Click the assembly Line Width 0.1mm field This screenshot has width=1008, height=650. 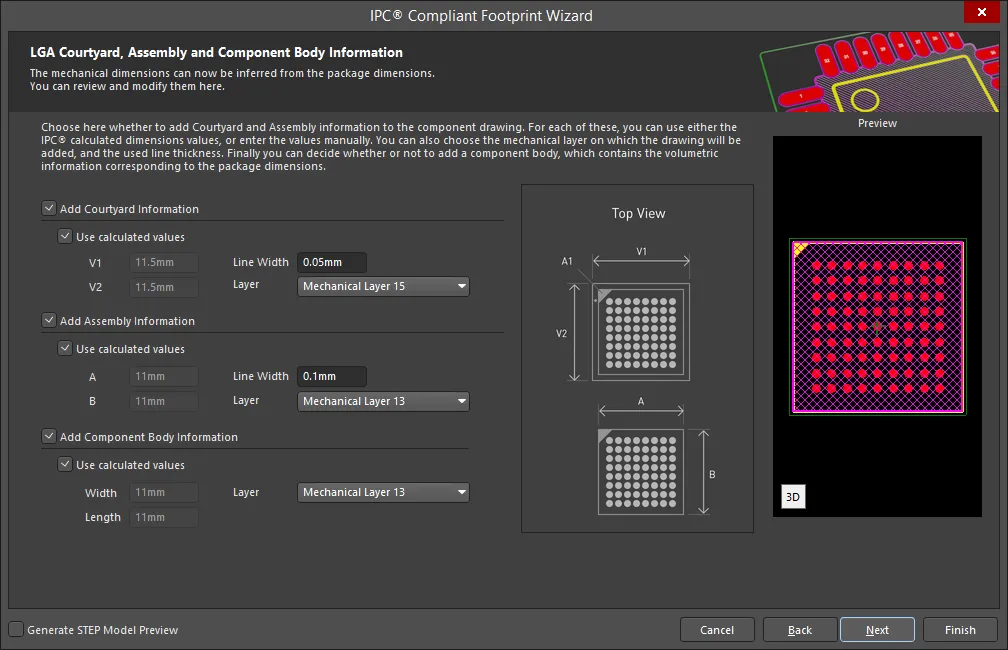pos(332,376)
